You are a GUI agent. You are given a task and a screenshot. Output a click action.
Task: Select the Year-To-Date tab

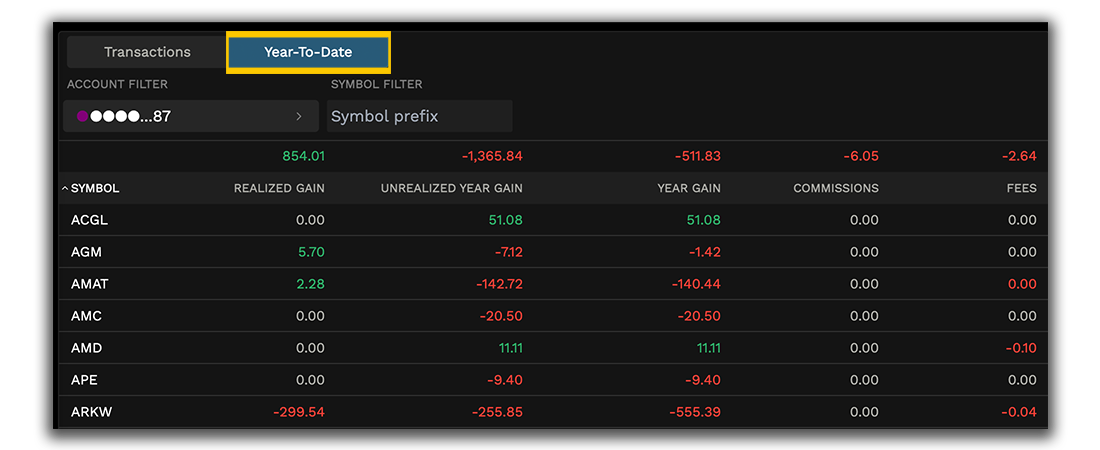[308, 52]
